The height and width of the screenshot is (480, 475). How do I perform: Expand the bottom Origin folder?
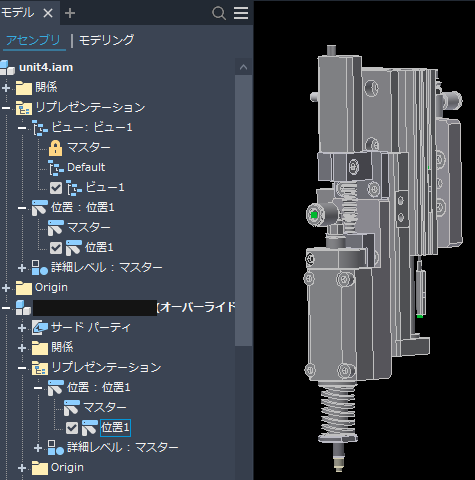coord(22,468)
